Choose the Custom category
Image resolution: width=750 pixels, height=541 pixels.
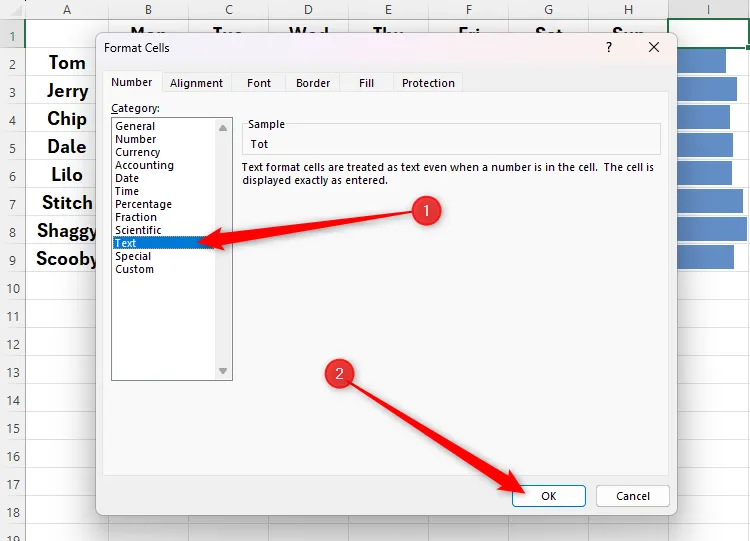pyautogui.click(x=134, y=269)
